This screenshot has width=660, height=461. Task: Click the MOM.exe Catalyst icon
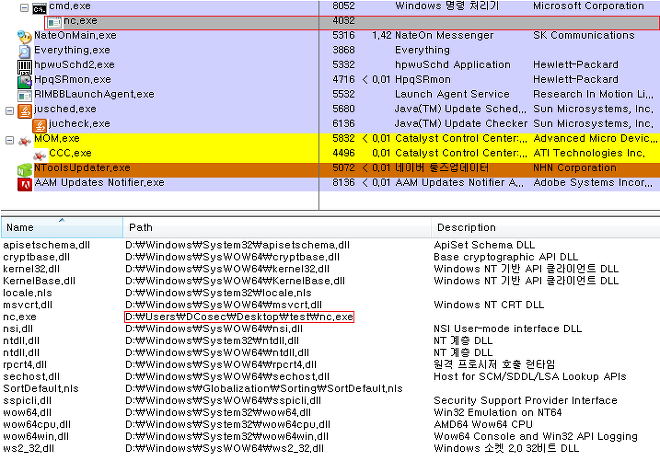pyautogui.click(x=24, y=141)
